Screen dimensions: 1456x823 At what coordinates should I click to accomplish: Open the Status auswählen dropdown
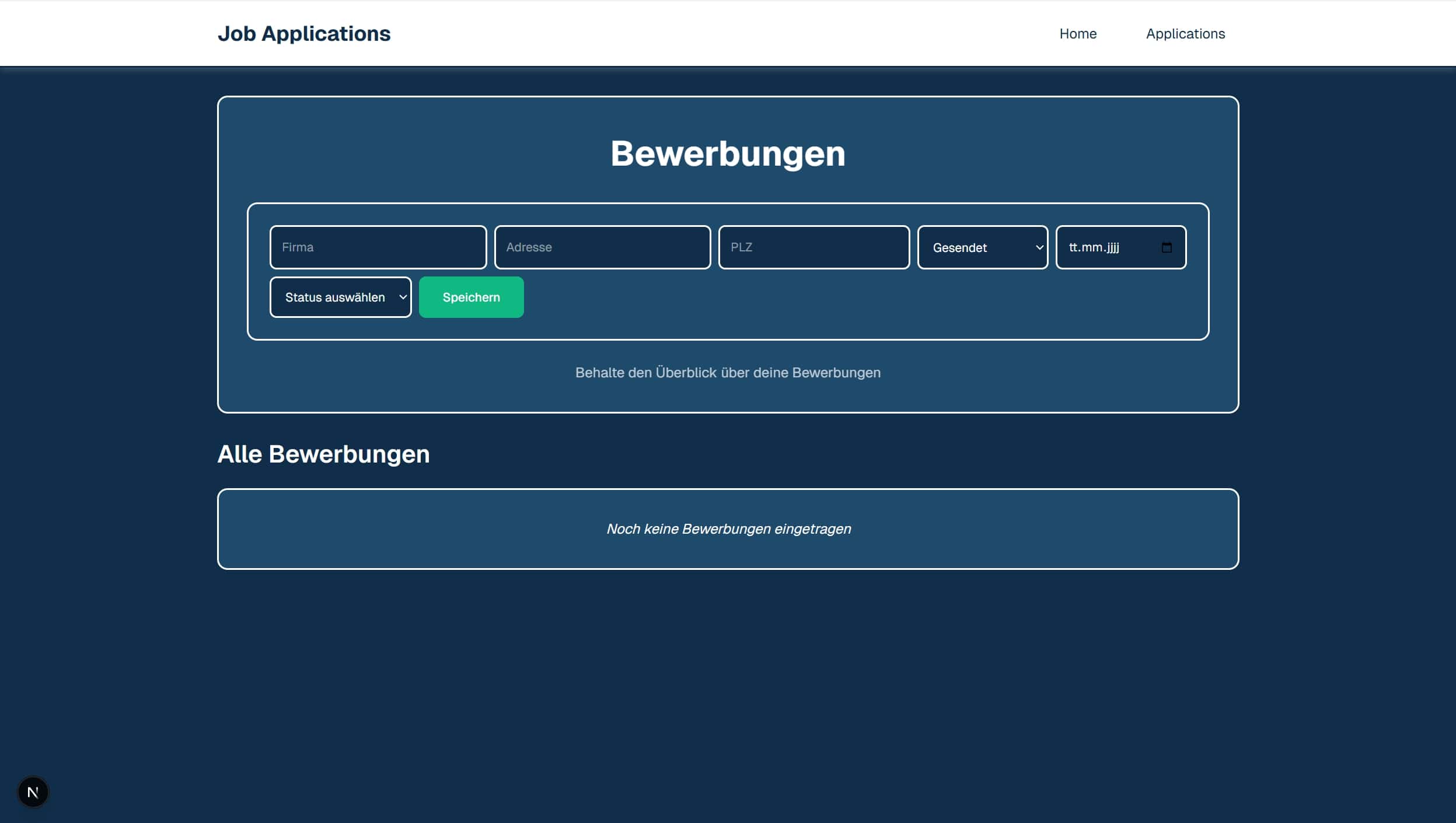click(340, 297)
